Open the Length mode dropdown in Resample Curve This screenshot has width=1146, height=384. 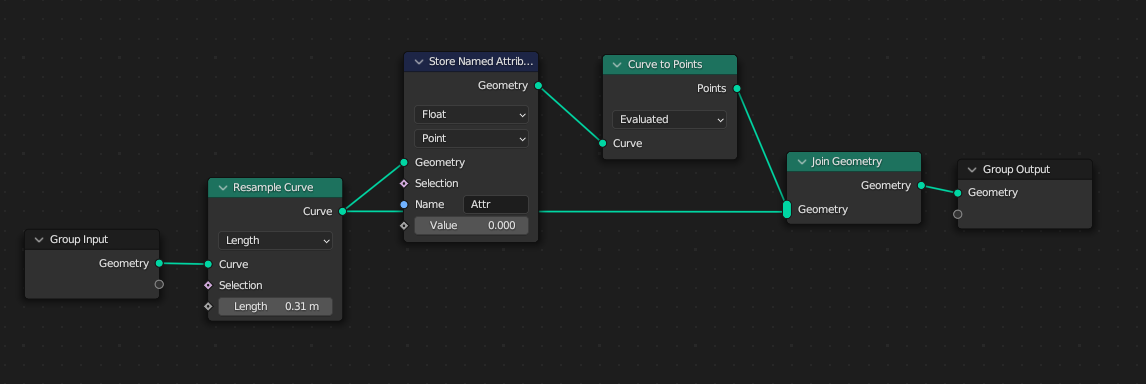(x=276, y=240)
